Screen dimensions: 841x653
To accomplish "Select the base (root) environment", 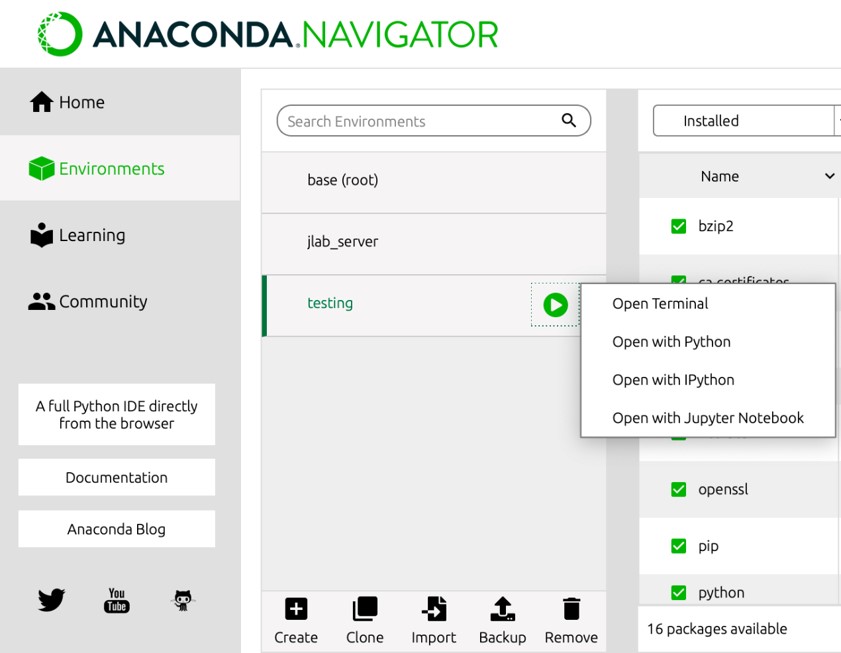I will [434, 182].
